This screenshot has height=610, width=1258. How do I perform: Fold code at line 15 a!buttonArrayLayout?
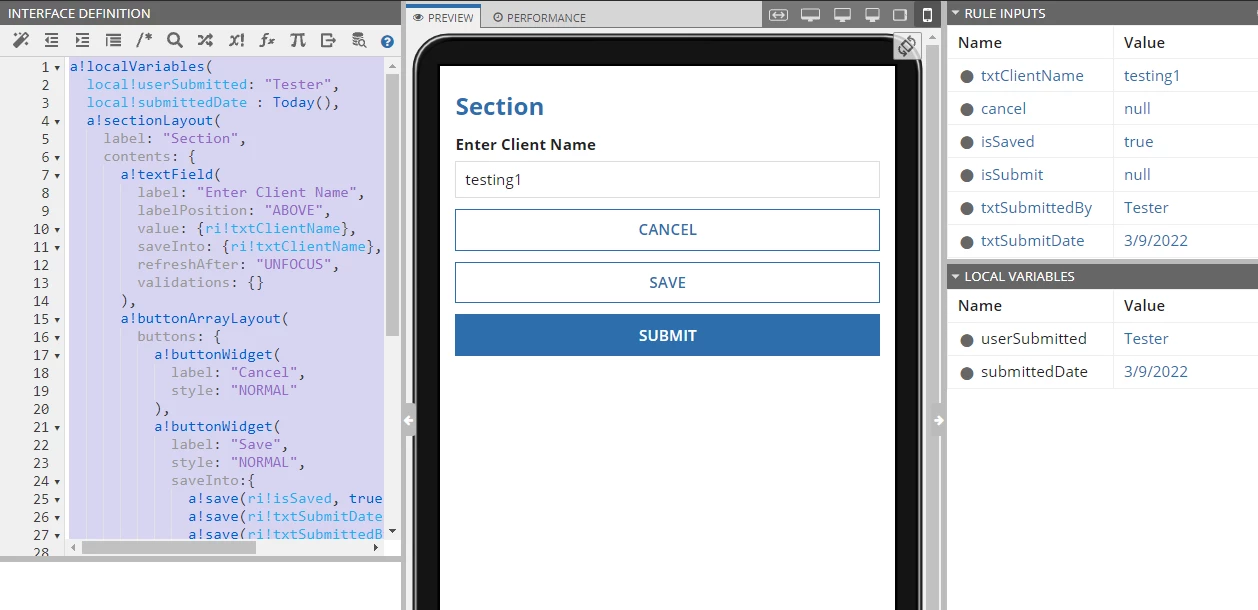(x=57, y=319)
